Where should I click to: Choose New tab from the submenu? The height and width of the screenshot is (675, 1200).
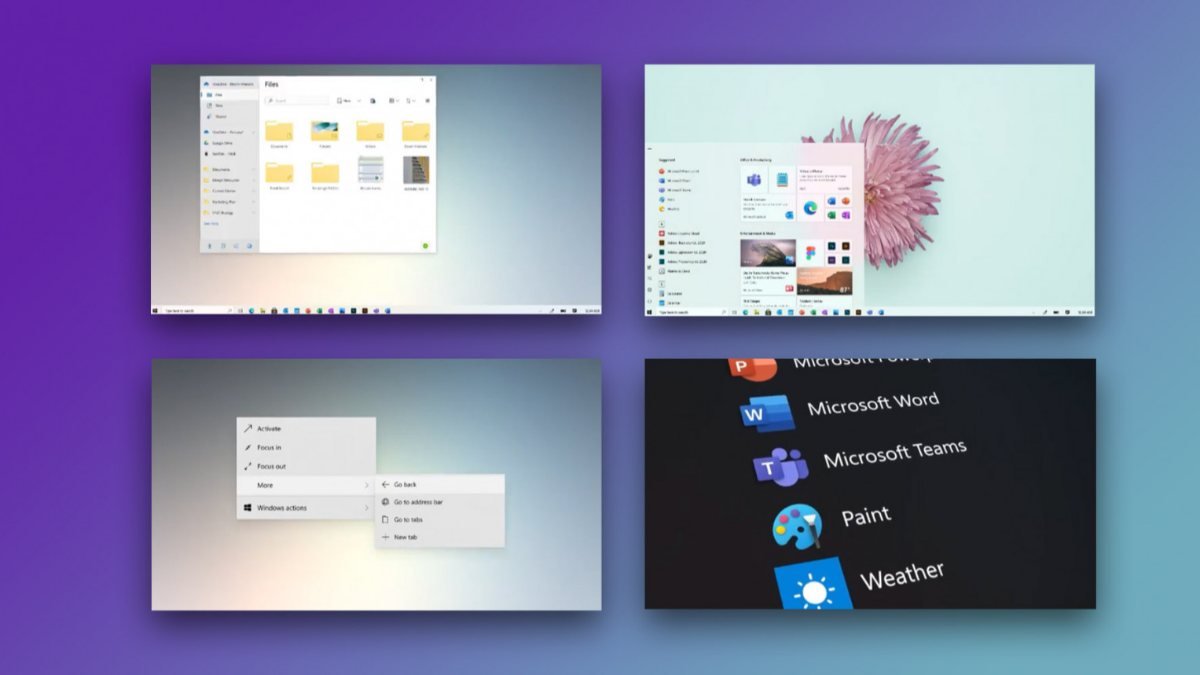(408, 537)
